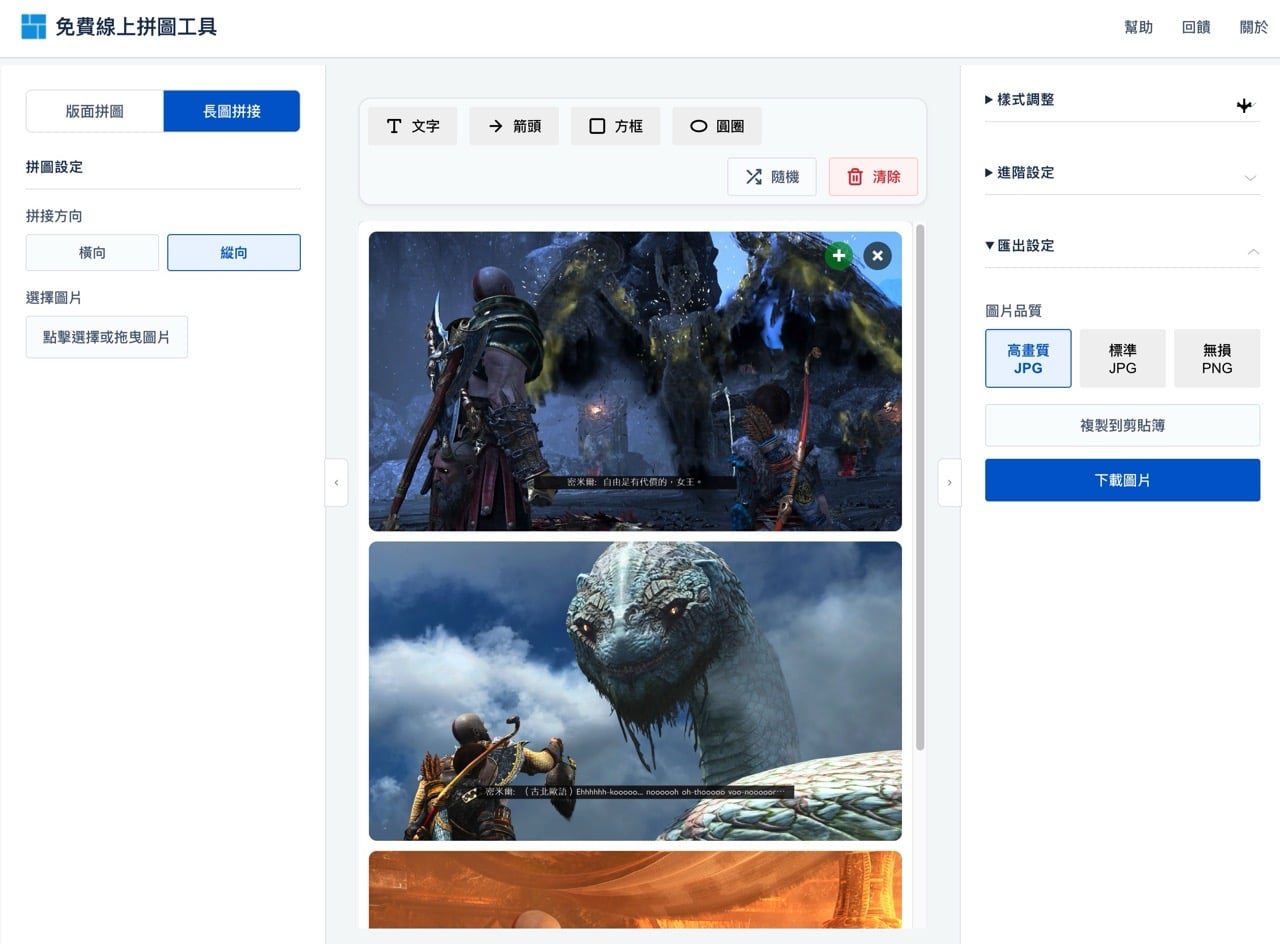Screen dimensions: 1280x944
Task: Click the canvas vertical scrollbar
Action: click(920, 487)
